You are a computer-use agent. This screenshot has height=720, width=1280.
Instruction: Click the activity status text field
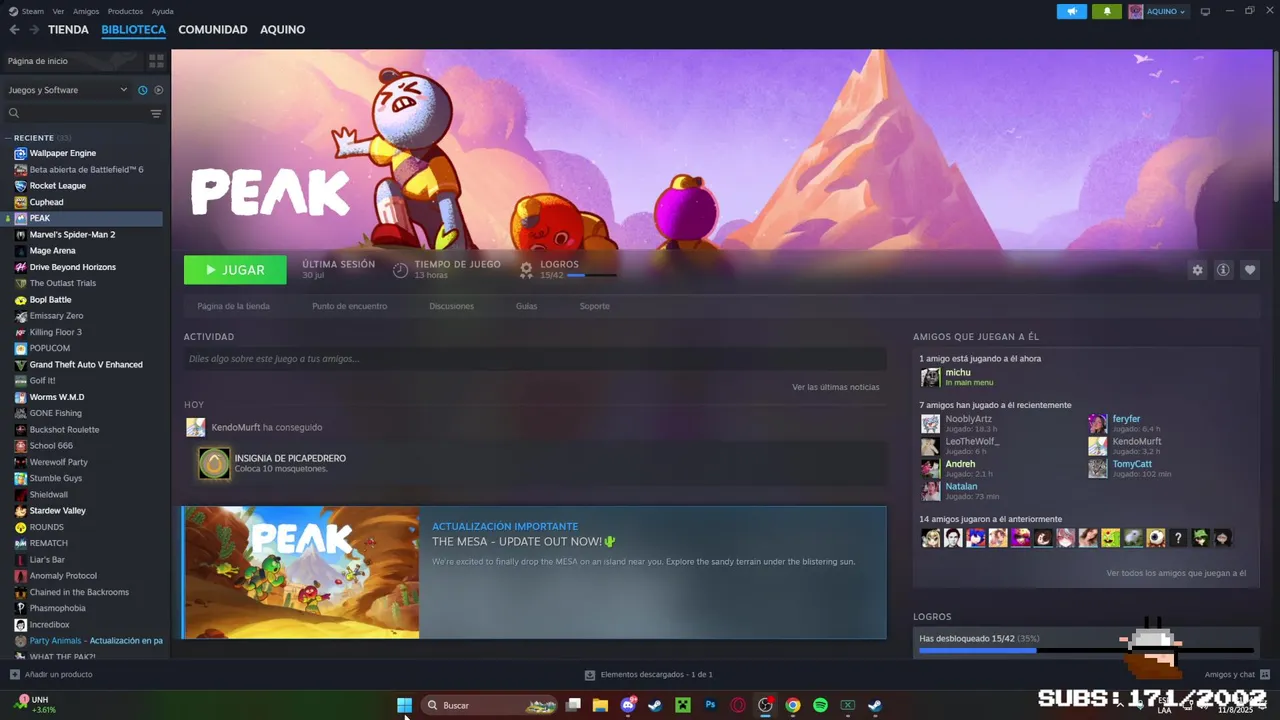[x=535, y=359]
